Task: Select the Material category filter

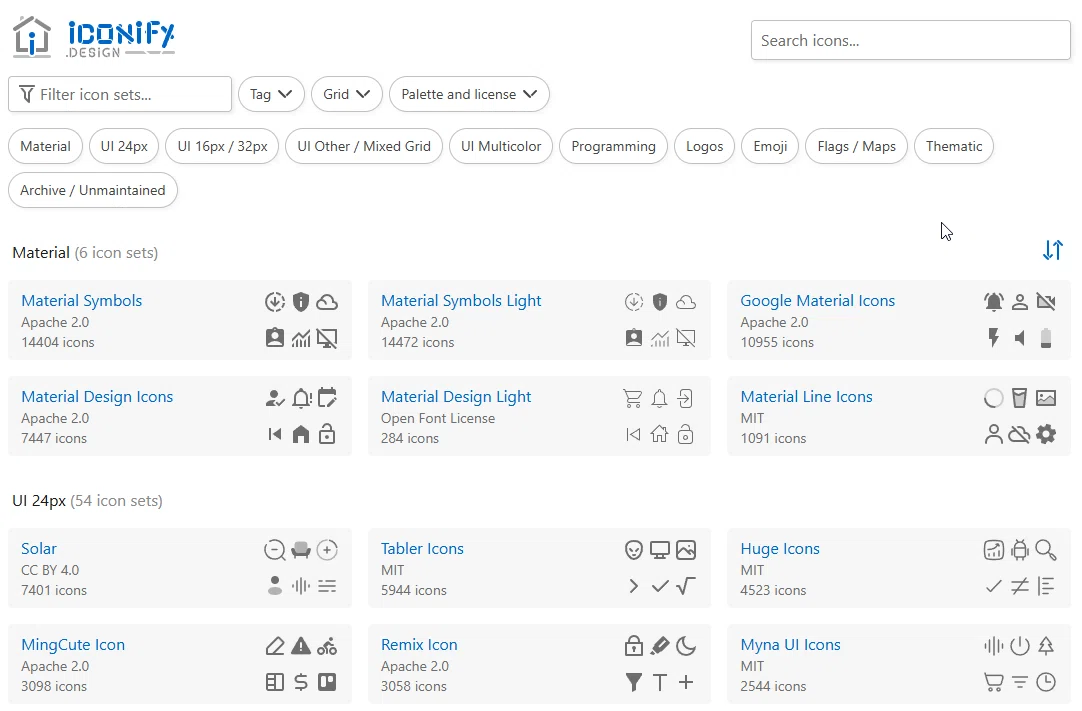Action: [46, 146]
